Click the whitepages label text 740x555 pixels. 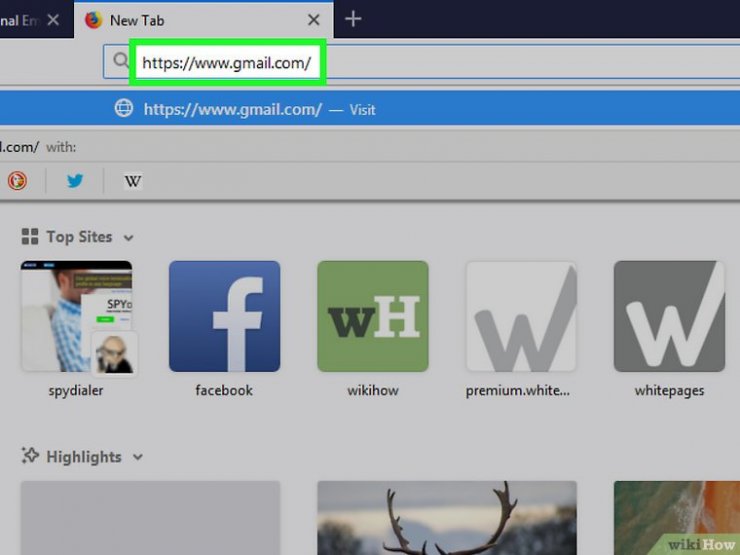coord(669,391)
